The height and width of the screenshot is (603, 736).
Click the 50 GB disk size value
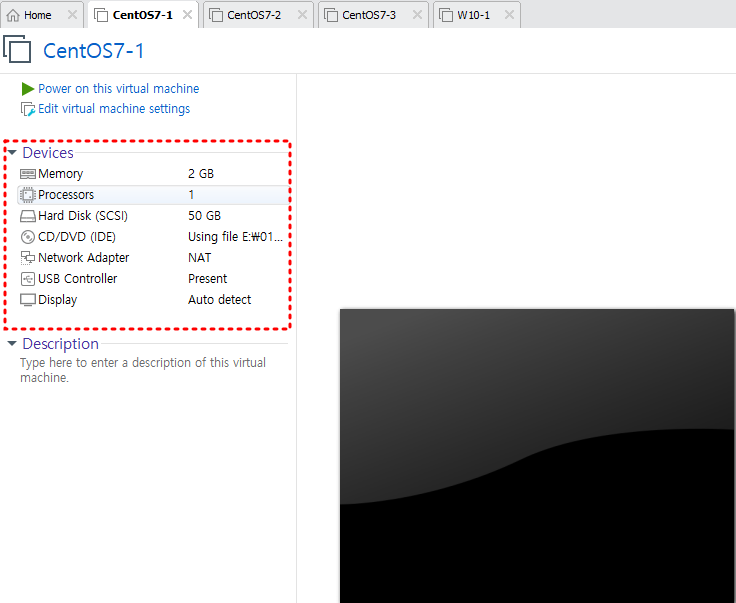tap(205, 216)
